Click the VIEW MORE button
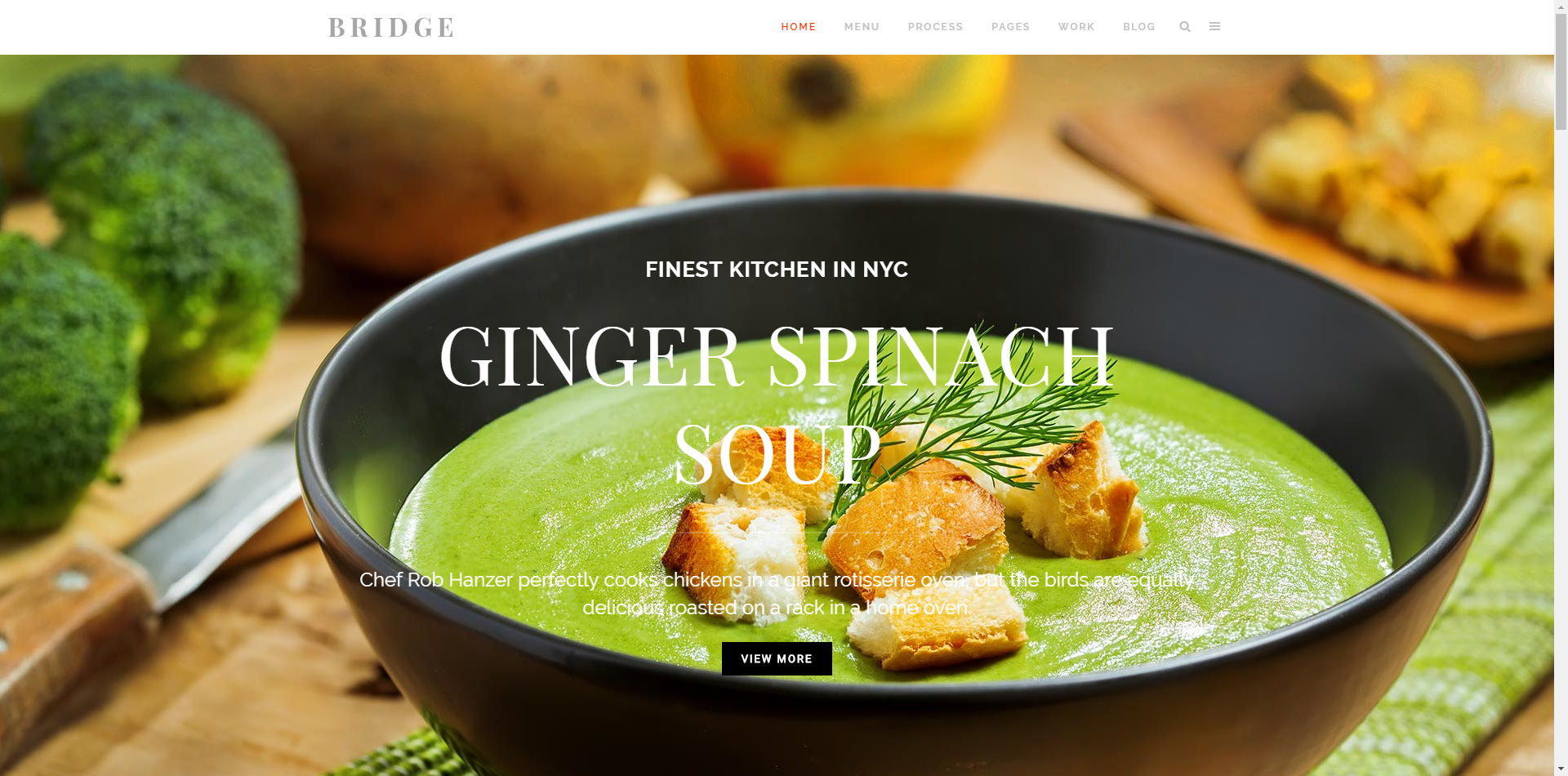Image resolution: width=1568 pixels, height=776 pixels. 777,658
